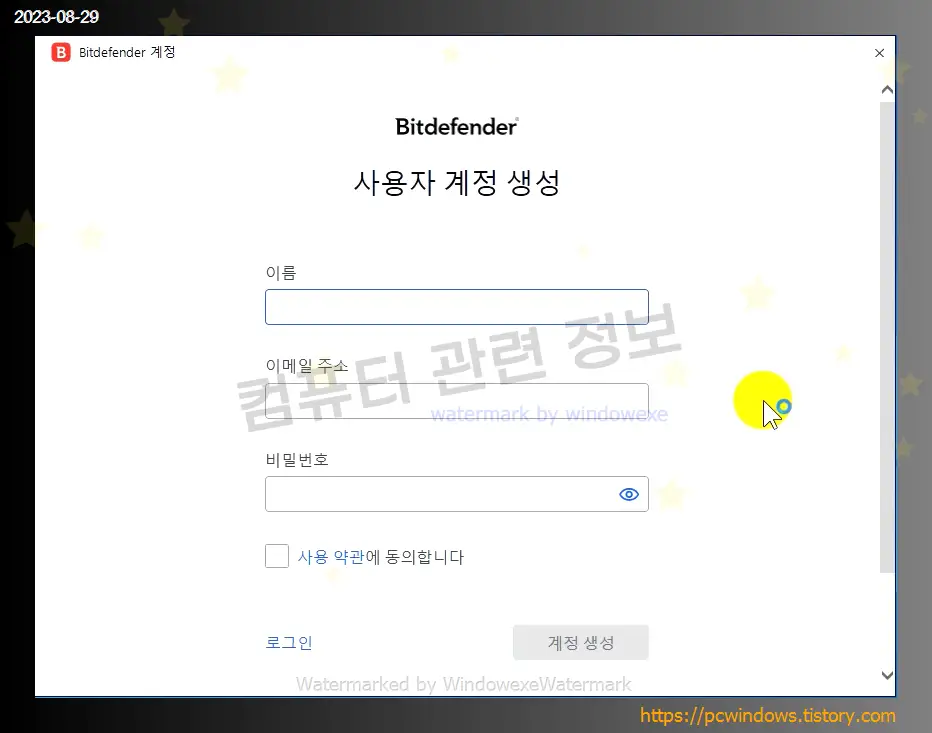
Task: Click the scroll up arrow
Action: (x=887, y=90)
